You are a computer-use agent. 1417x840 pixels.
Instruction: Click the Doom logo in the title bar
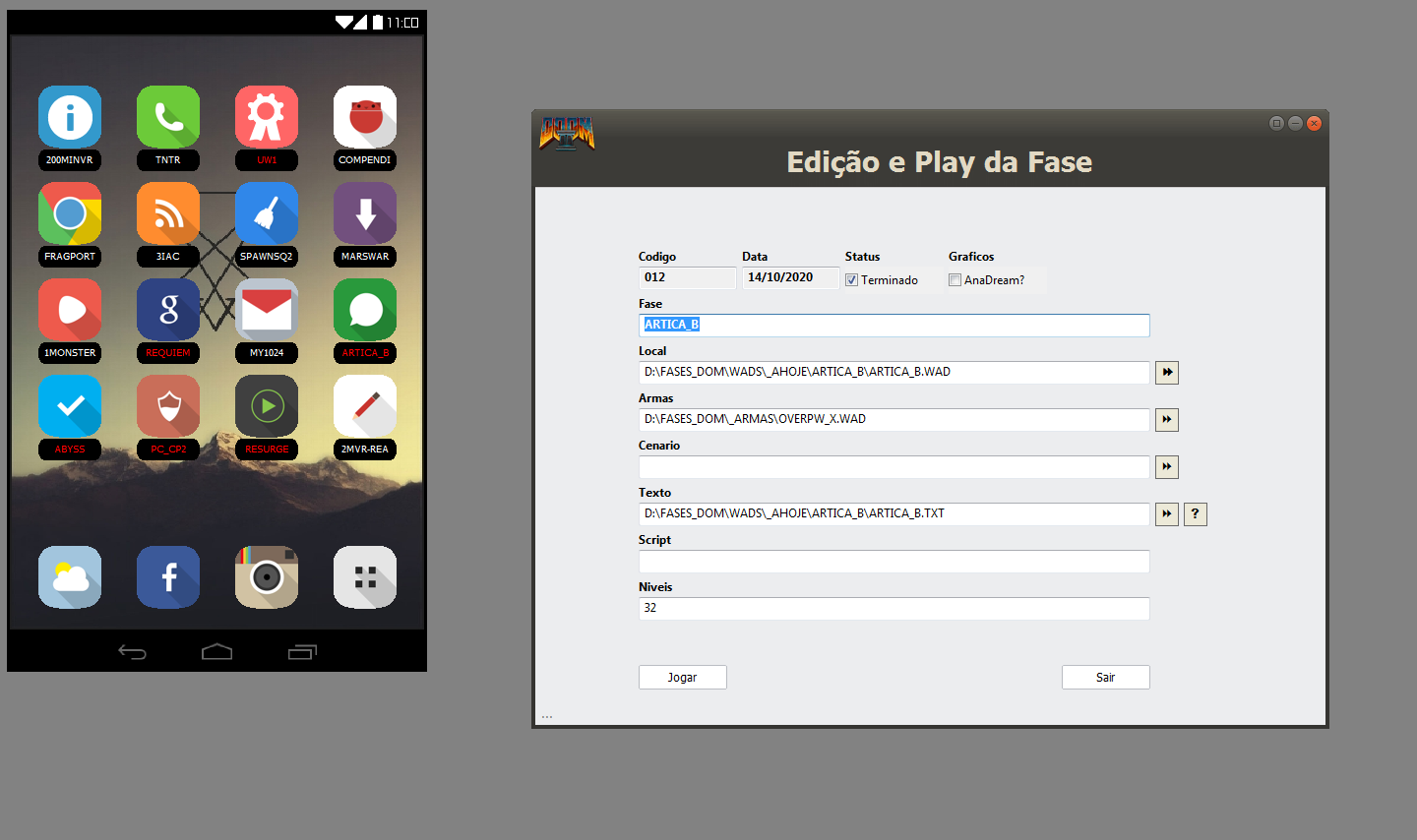coord(567,133)
